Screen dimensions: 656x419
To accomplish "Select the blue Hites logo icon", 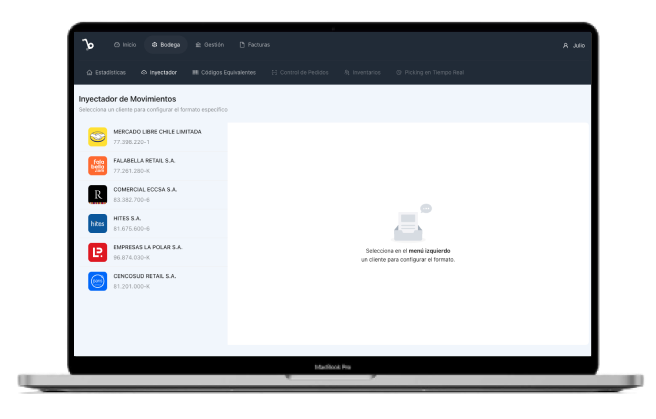I will [x=97, y=223].
